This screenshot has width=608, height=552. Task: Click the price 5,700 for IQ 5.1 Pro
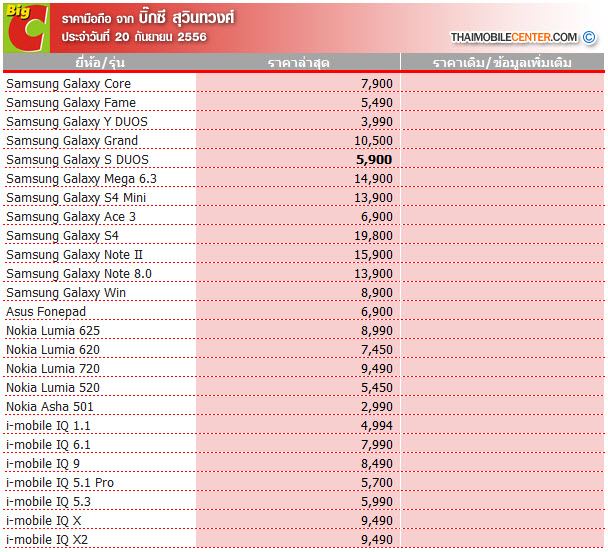coord(377,483)
